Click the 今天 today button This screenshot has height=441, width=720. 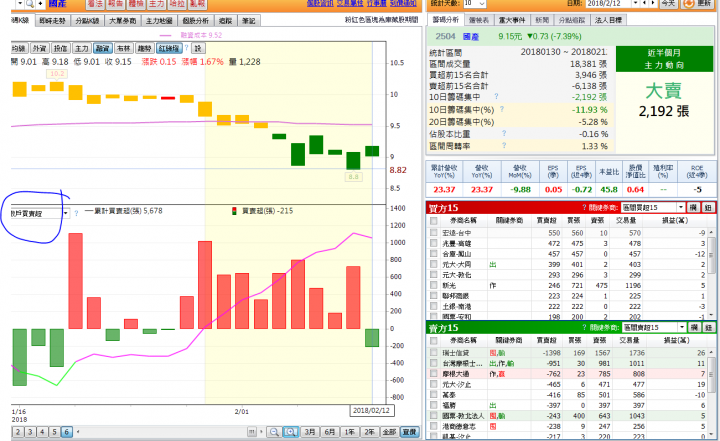tap(668, 4)
